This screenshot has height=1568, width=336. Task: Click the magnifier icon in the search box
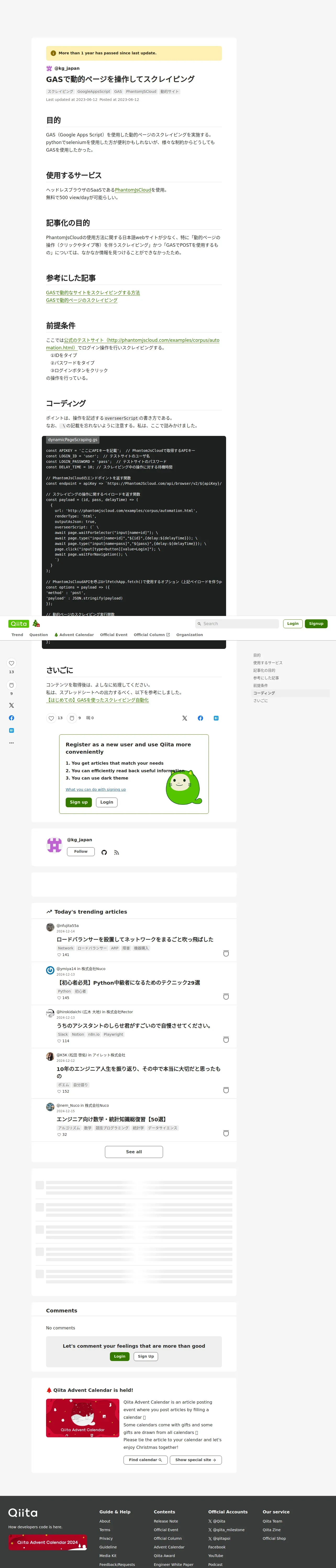[199, 624]
